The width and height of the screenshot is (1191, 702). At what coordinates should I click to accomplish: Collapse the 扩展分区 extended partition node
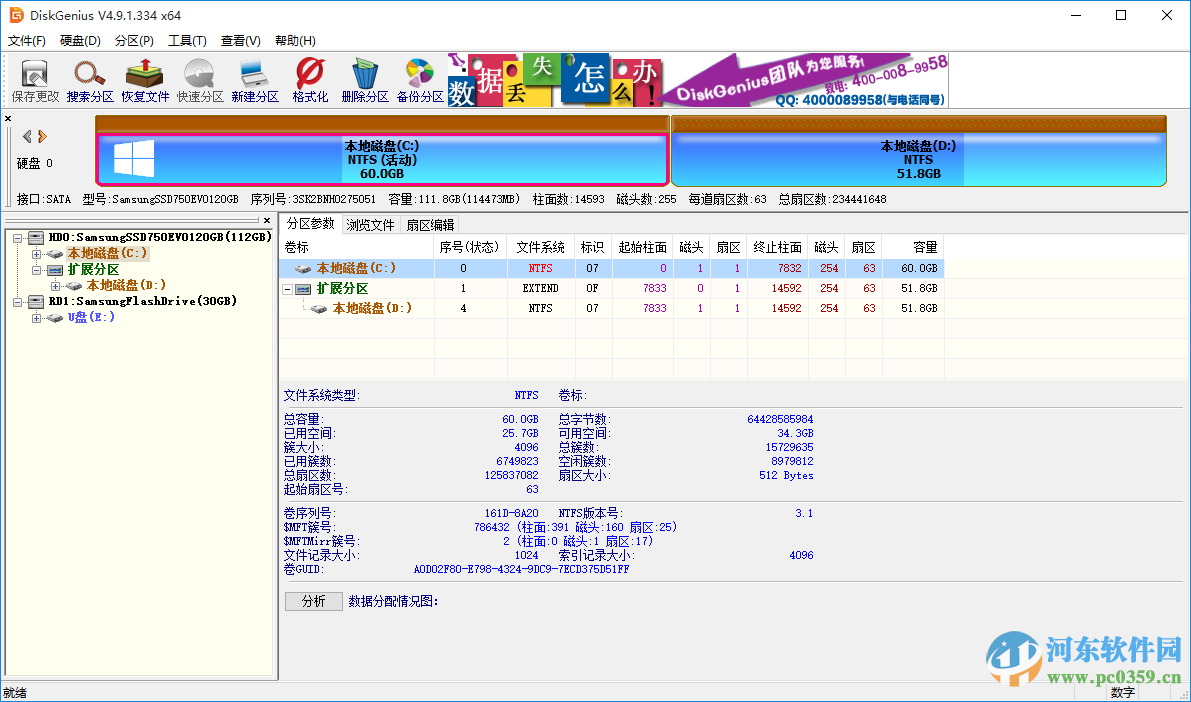[36, 270]
